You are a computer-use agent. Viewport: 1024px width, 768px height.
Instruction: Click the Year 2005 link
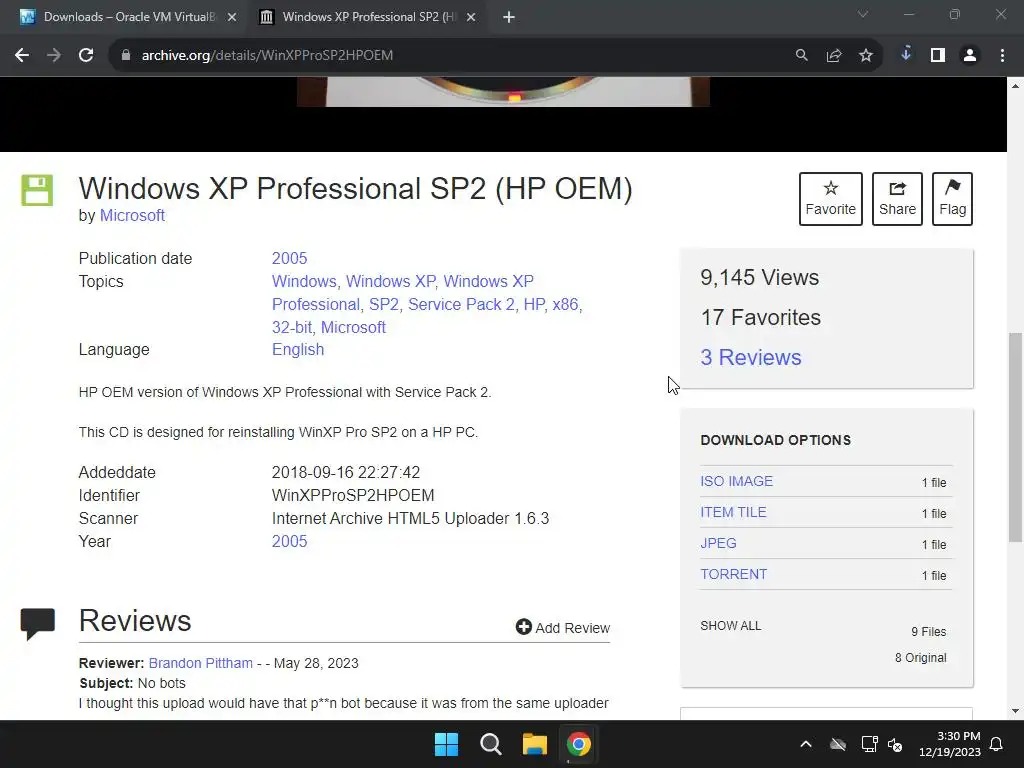(x=289, y=541)
